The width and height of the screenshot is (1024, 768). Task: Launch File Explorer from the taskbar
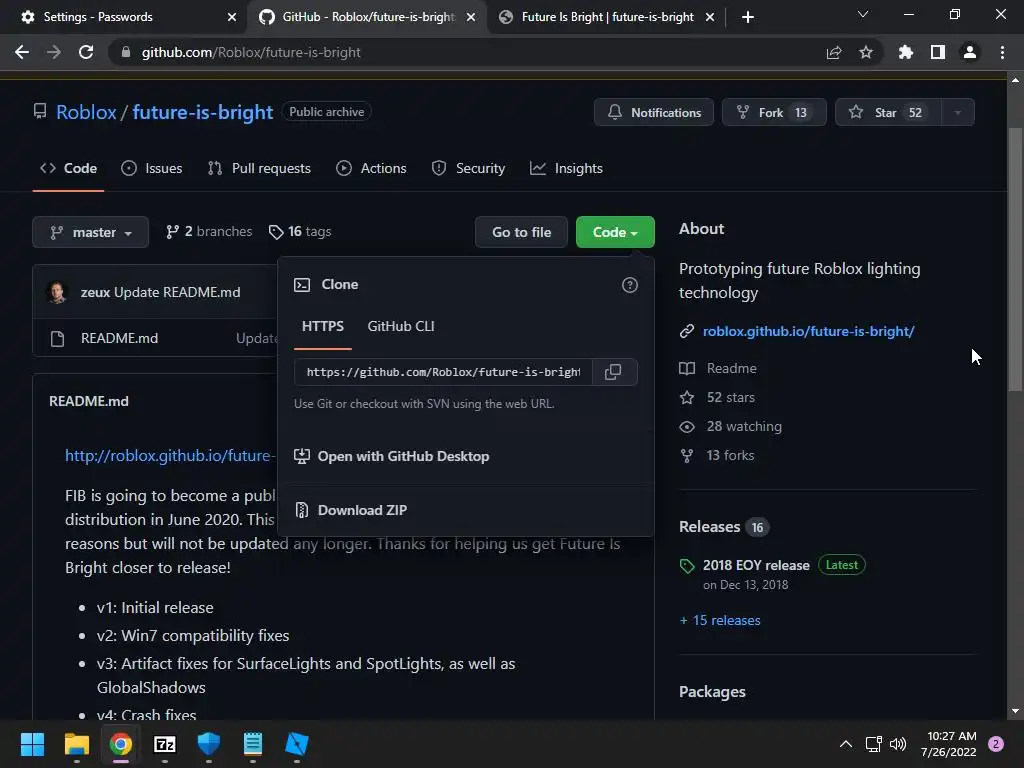[x=76, y=744]
